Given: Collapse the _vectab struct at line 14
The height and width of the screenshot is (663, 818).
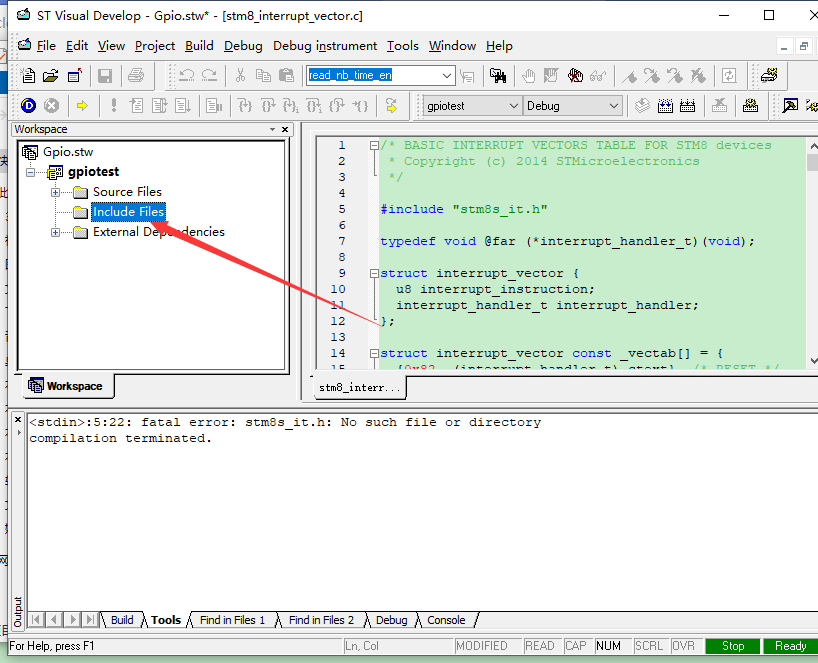Looking at the screenshot, I should coord(374,354).
